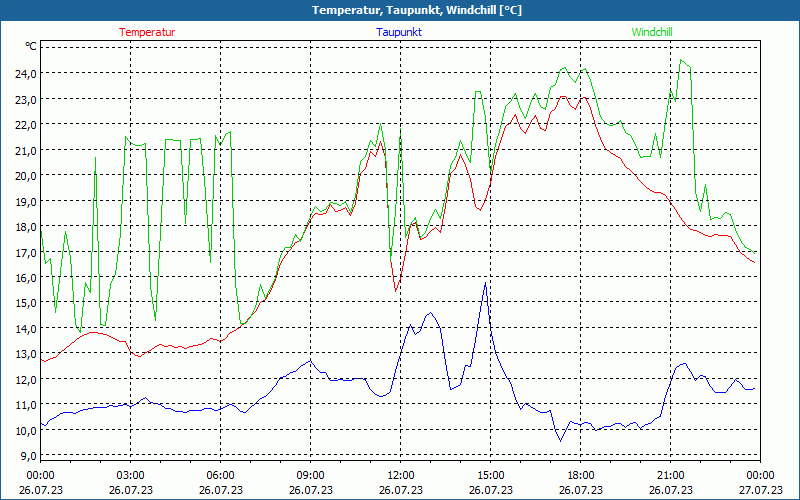Click the °C unit label
This screenshot has height=500, width=800.
tap(31, 46)
